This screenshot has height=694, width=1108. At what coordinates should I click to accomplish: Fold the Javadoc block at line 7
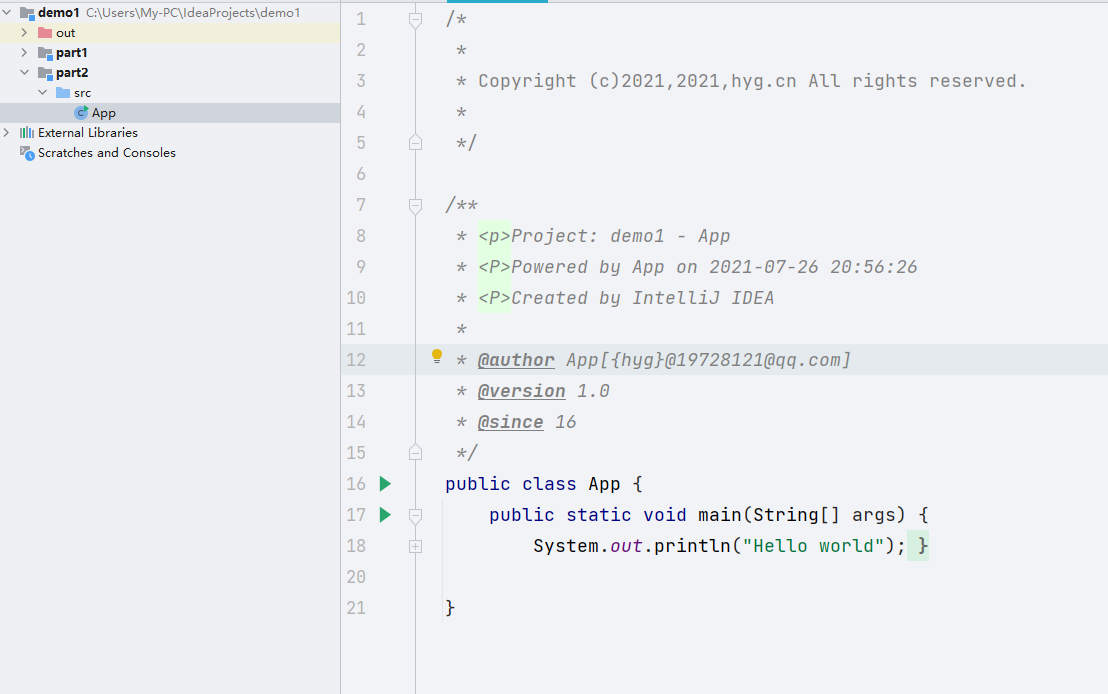(416, 206)
